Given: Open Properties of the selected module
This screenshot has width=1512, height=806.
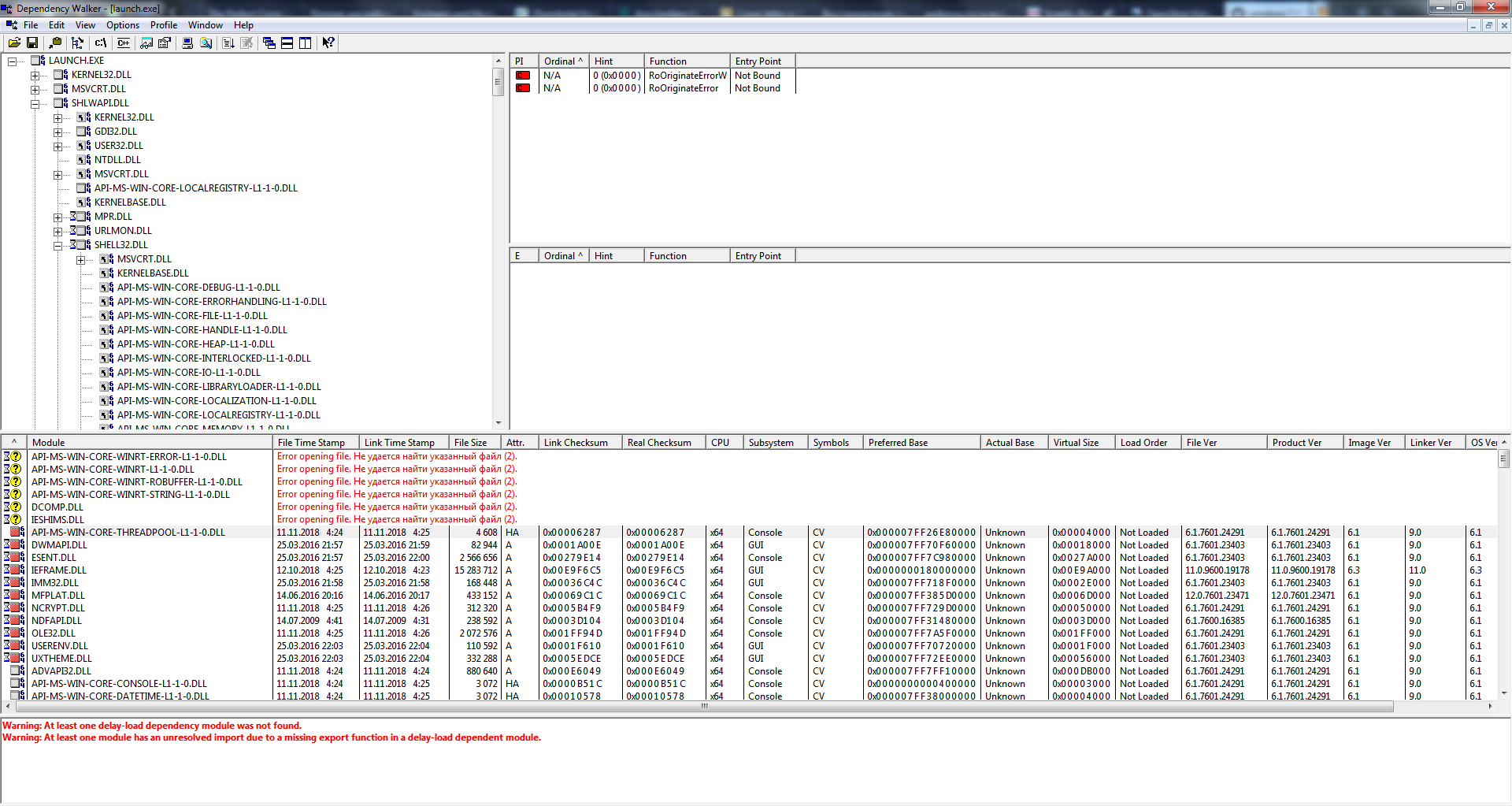Looking at the screenshot, I should [x=165, y=43].
